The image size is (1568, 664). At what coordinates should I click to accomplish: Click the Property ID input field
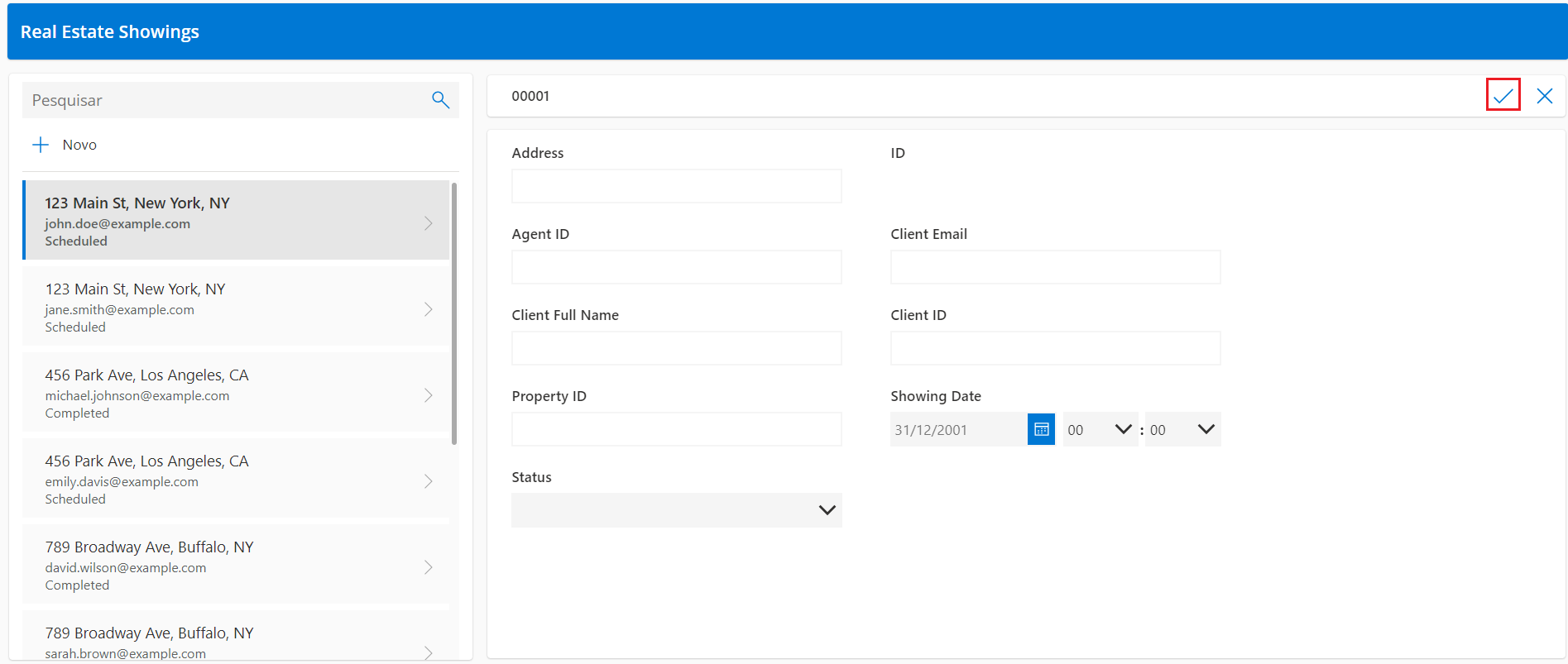[676, 429]
